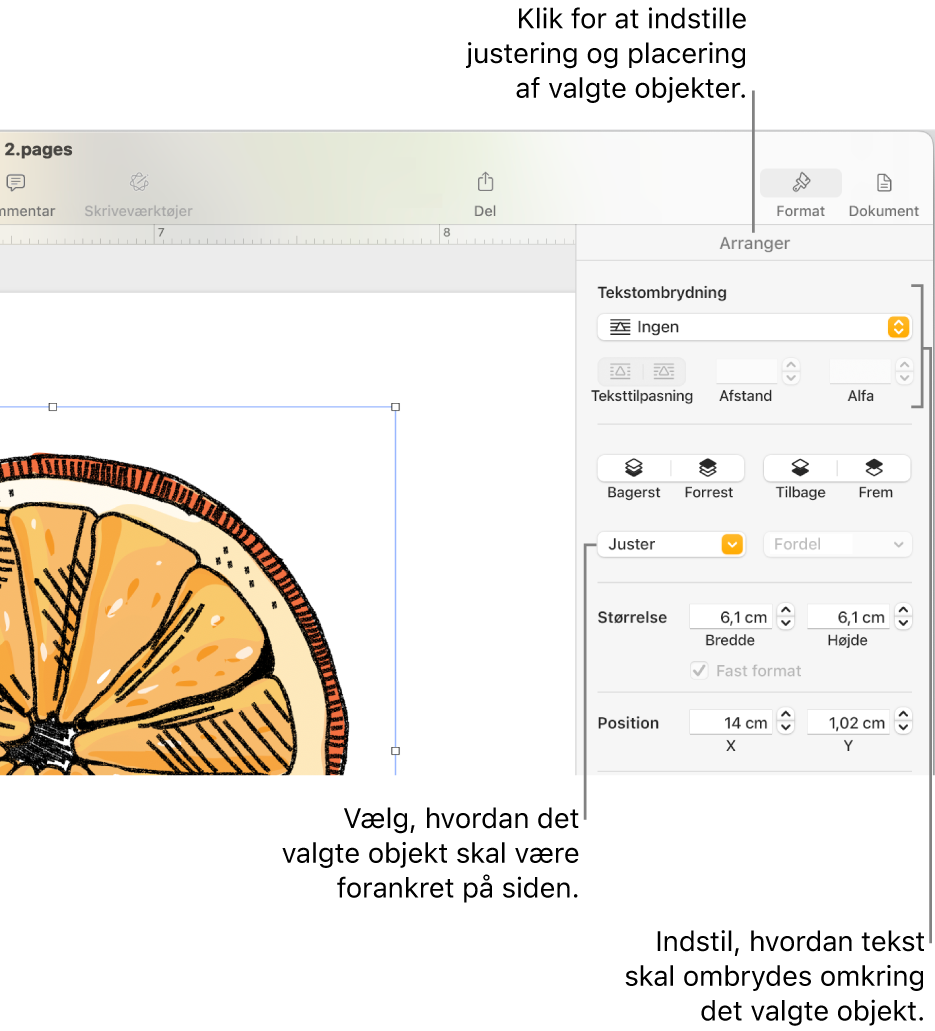The image size is (935, 1031).
Task: Increase Alfa with stepper up arrow
Action: (x=905, y=365)
